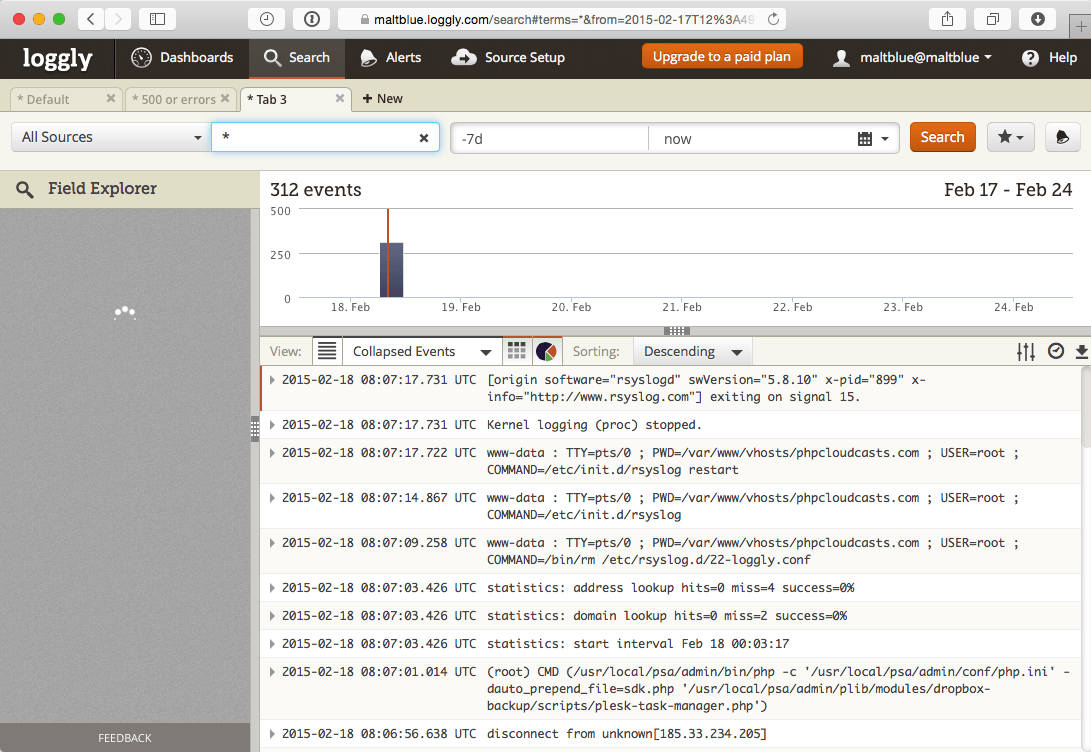Click Upgrade to a paid plan

point(722,56)
